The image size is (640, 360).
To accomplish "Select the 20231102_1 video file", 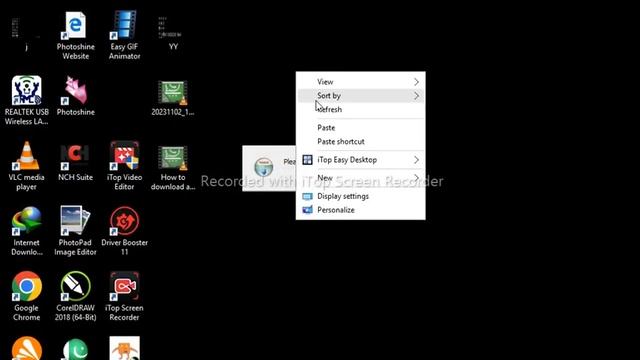I will tap(173, 98).
